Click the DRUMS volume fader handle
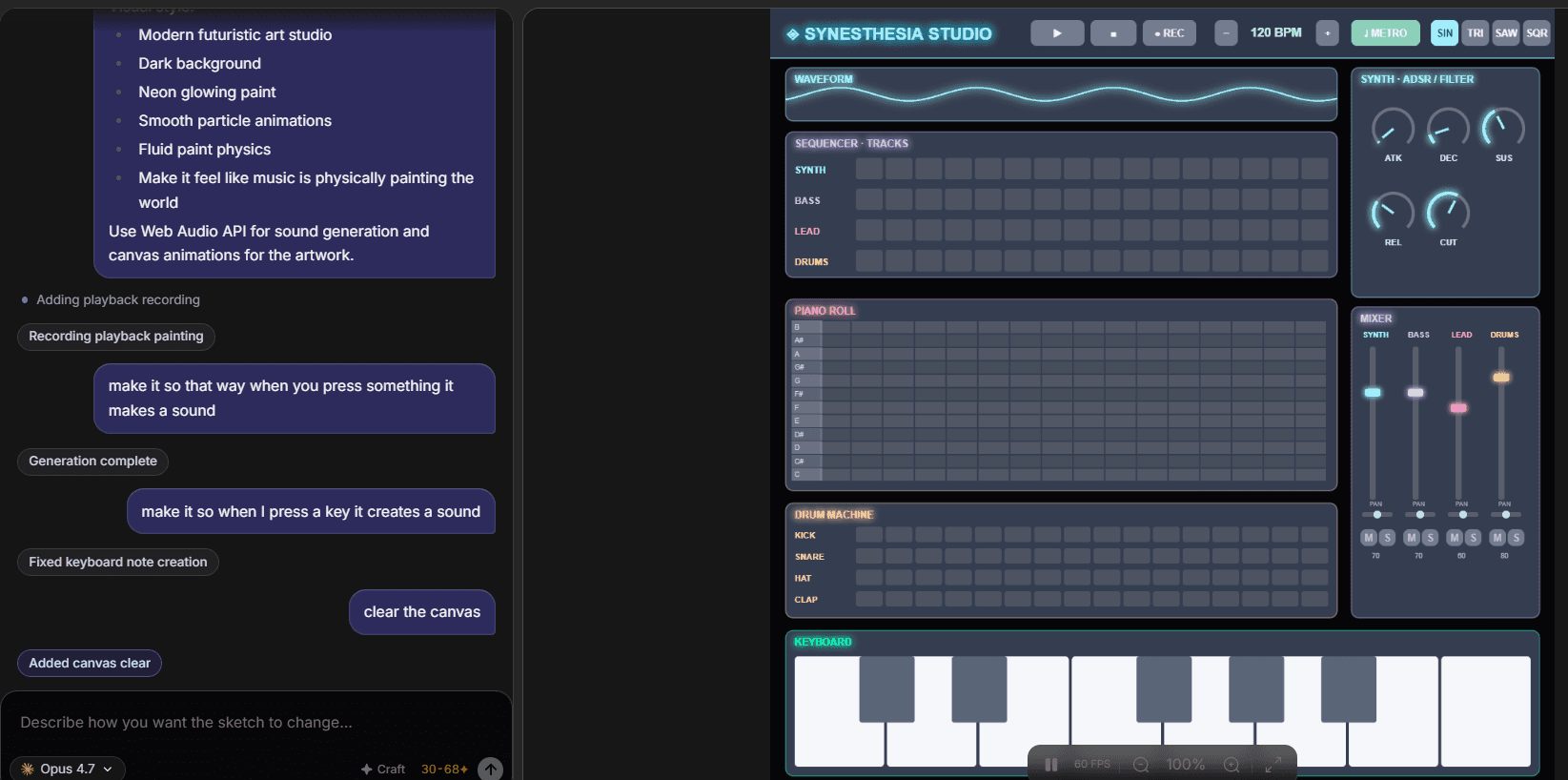Screen dimensions: 1568x780 [1501, 378]
